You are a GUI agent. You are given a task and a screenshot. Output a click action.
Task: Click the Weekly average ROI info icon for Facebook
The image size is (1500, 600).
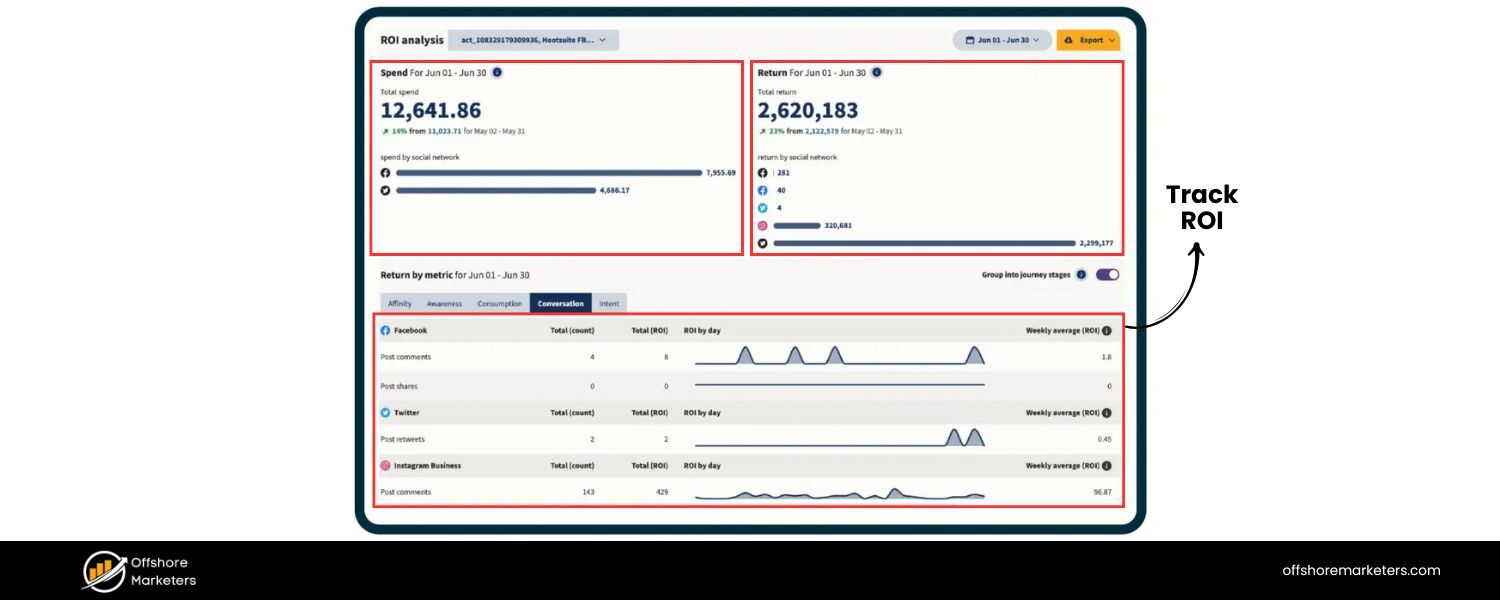coord(1107,330)
